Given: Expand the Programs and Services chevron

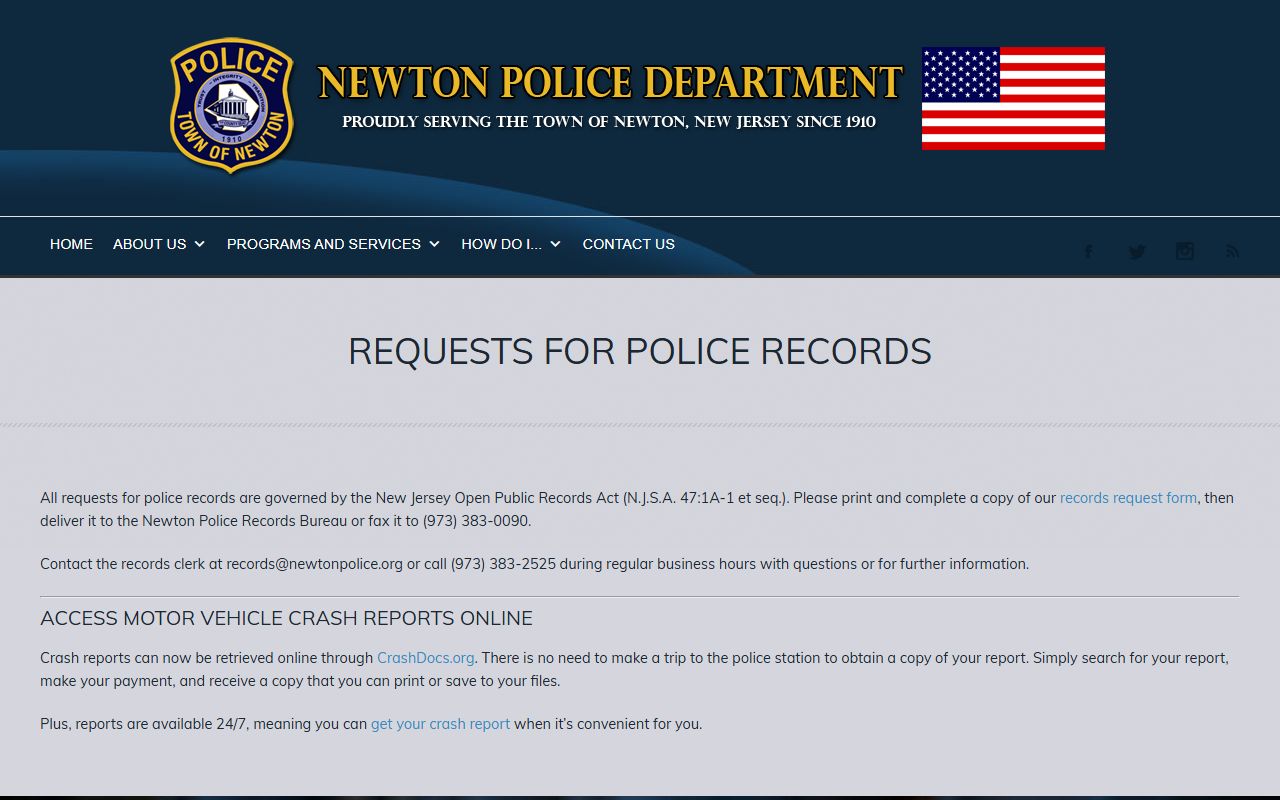Looking at the screenshot, I should [x=435, y=244].
